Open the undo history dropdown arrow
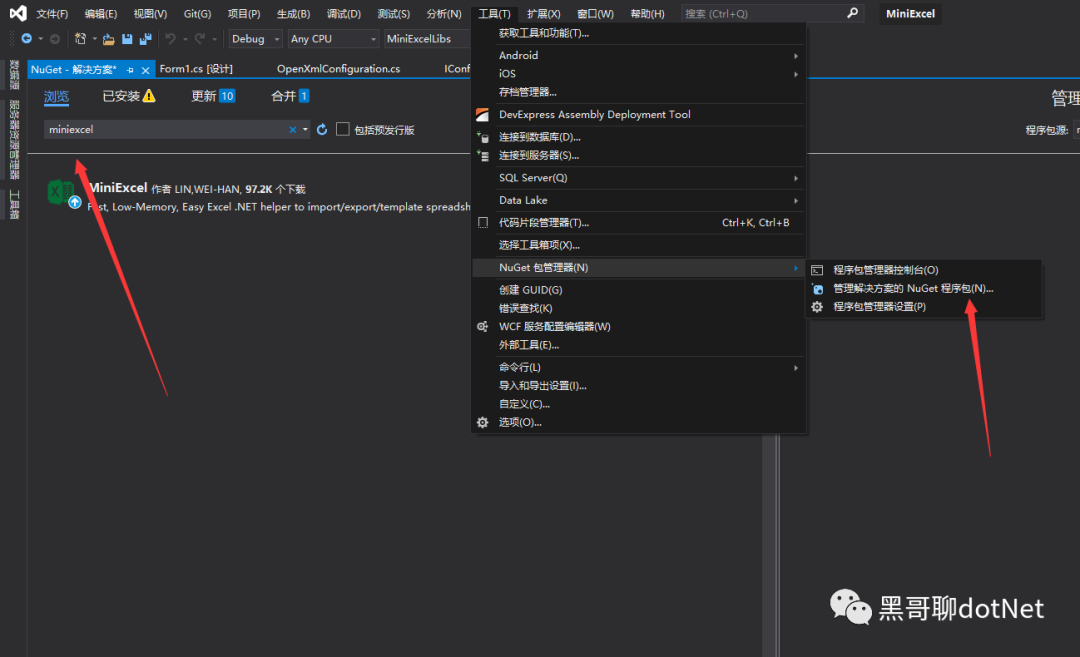This screenshot has width=1080, height=657. pyautogui.click(x=185, y=39)
